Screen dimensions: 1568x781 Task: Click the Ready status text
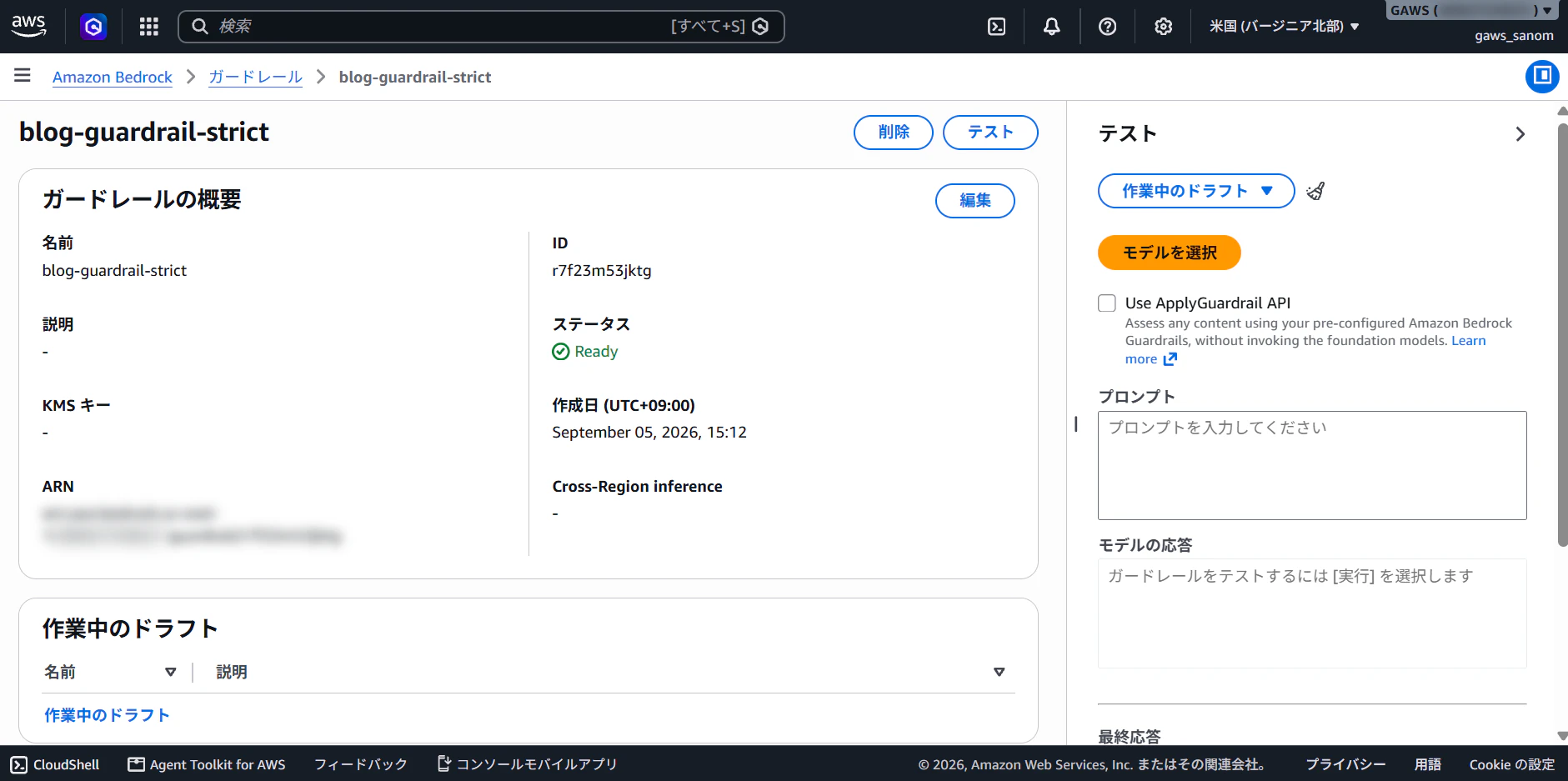click(x=596, y=352)
